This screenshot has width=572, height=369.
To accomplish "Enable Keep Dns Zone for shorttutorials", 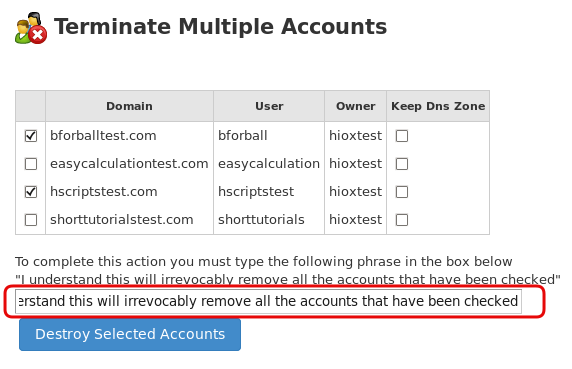I will (x=402, y=220).
